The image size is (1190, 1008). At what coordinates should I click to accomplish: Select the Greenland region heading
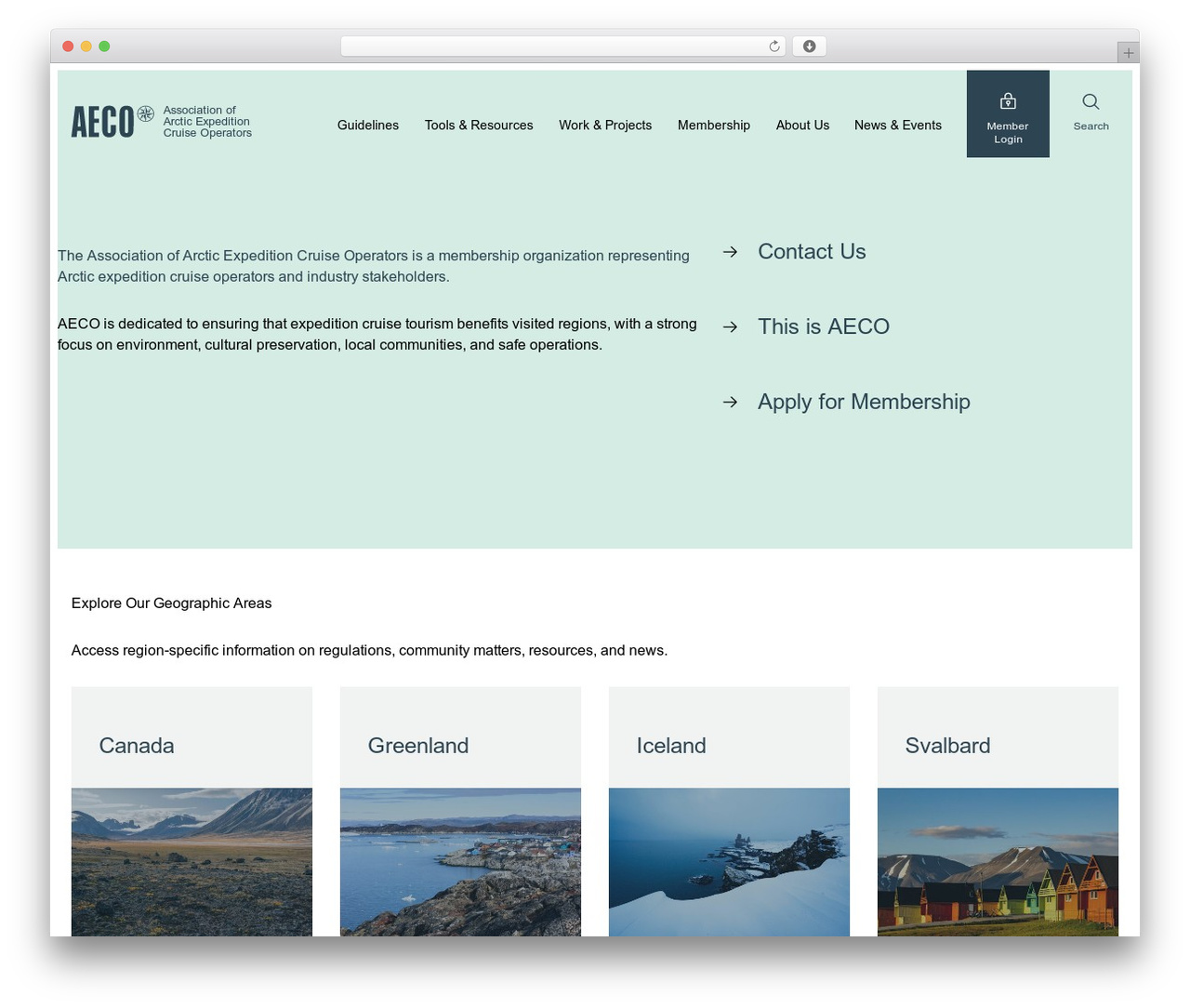[x=418, y=746]
